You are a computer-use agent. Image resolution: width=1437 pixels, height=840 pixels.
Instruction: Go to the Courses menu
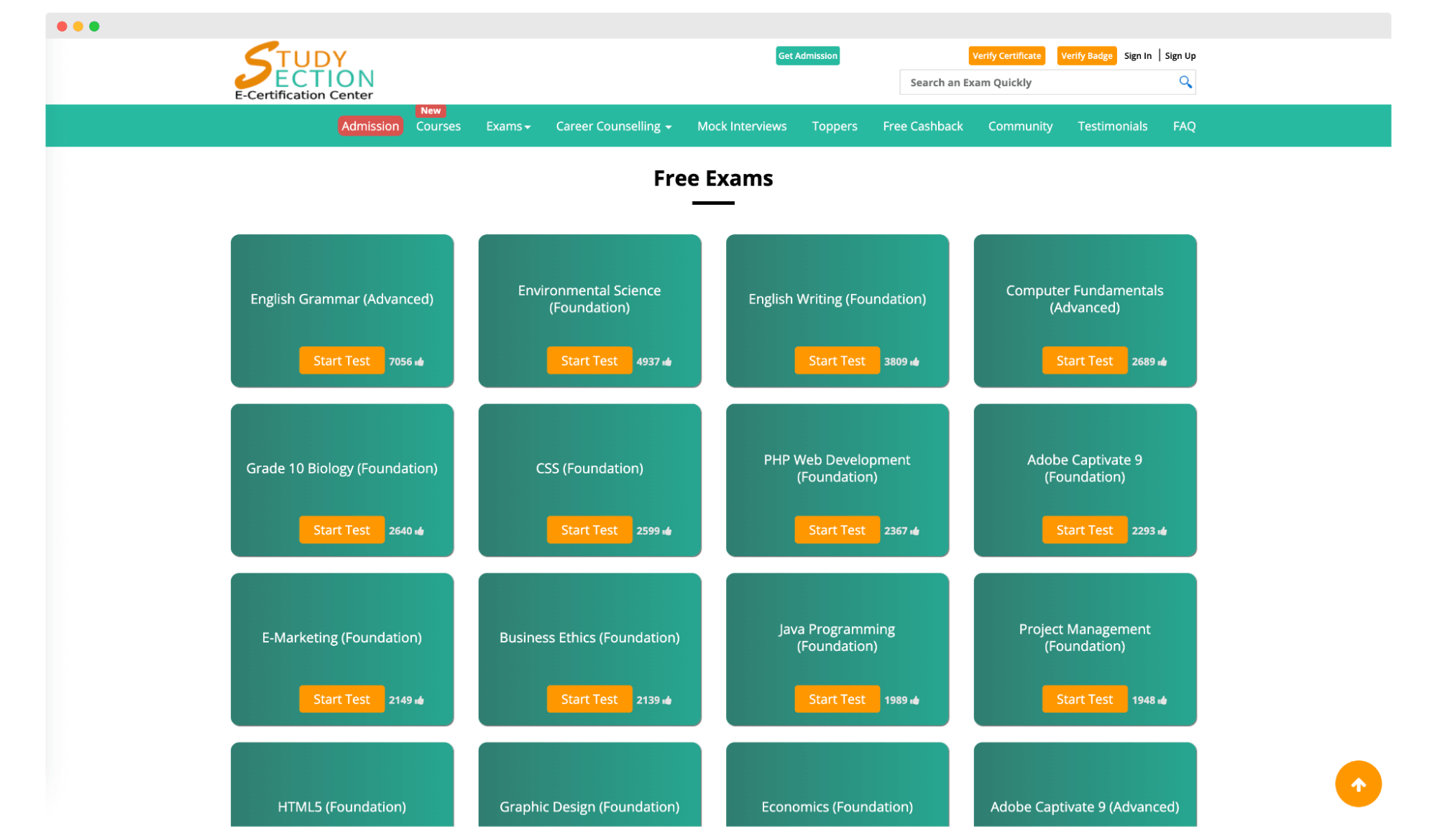point(438,126)
